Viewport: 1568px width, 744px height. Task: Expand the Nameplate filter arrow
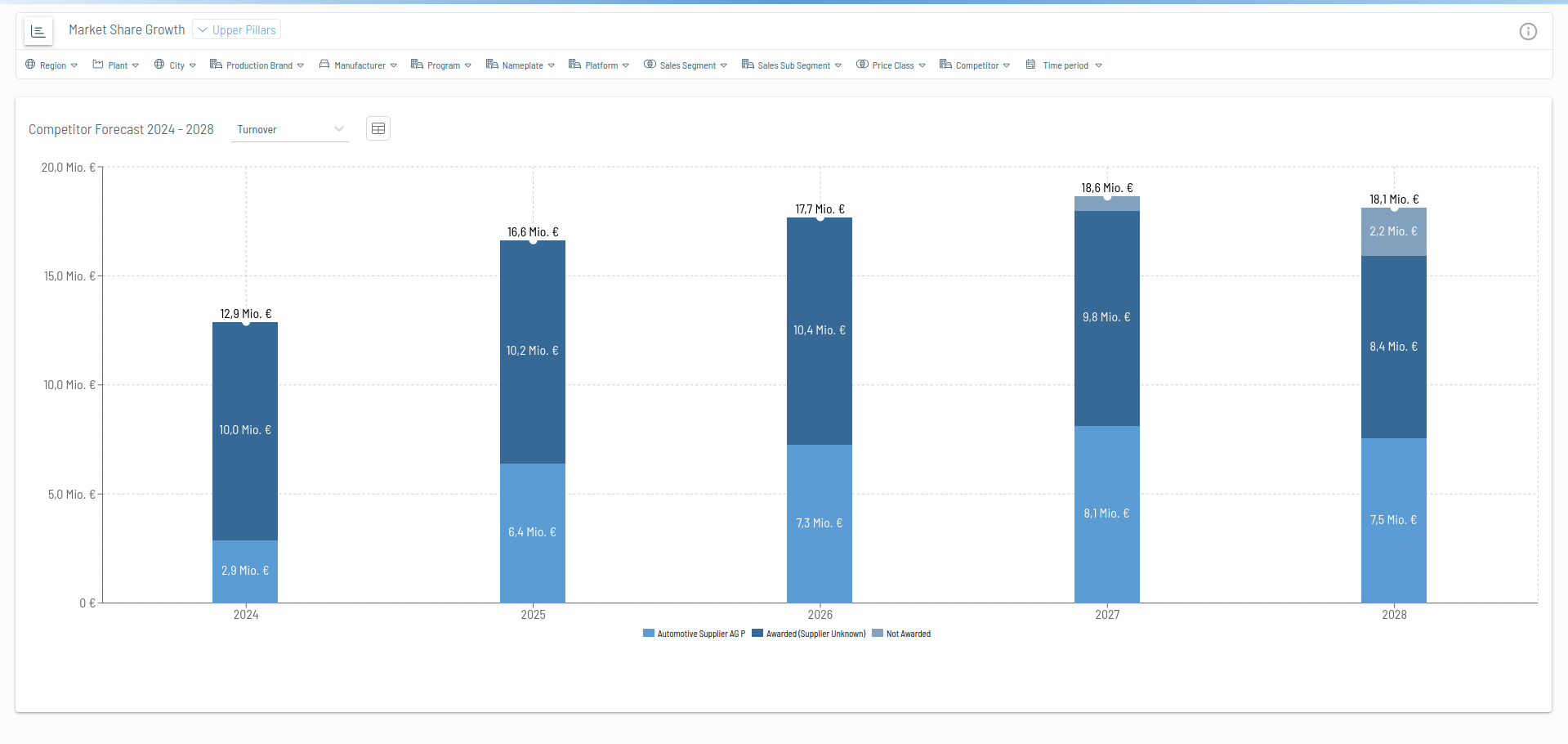(552, 65)
